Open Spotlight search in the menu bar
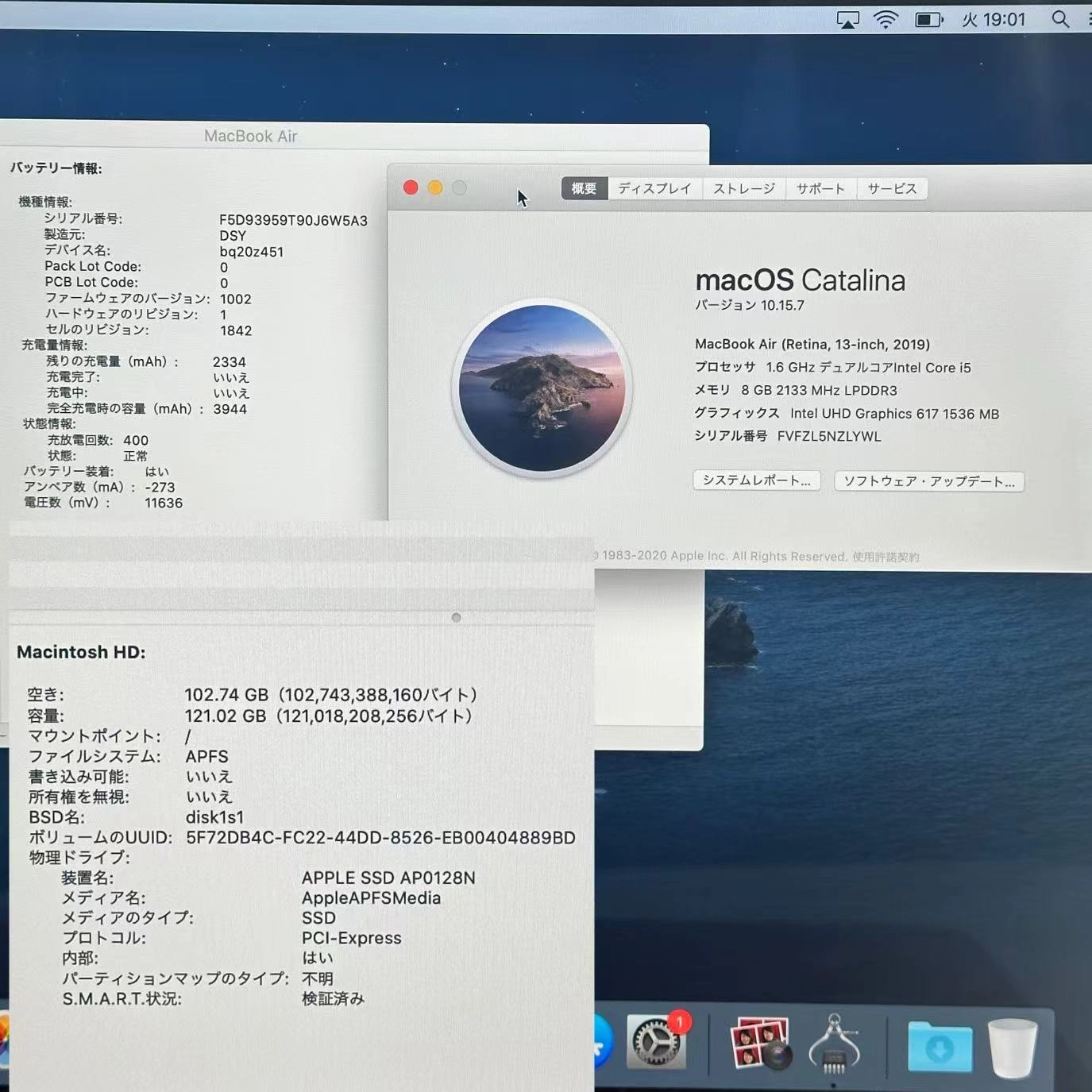1092x1092 pixels. 1060,19
